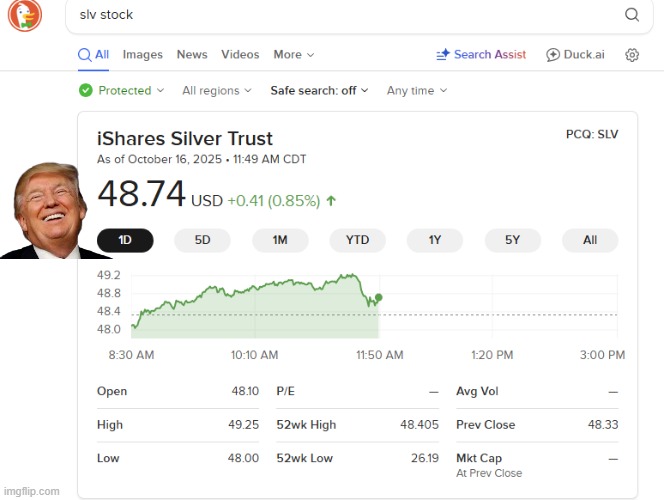The width and height of the screenshot is (664, 500).
Task: Click the green chart endpoint dot
Action: point(378,297)
